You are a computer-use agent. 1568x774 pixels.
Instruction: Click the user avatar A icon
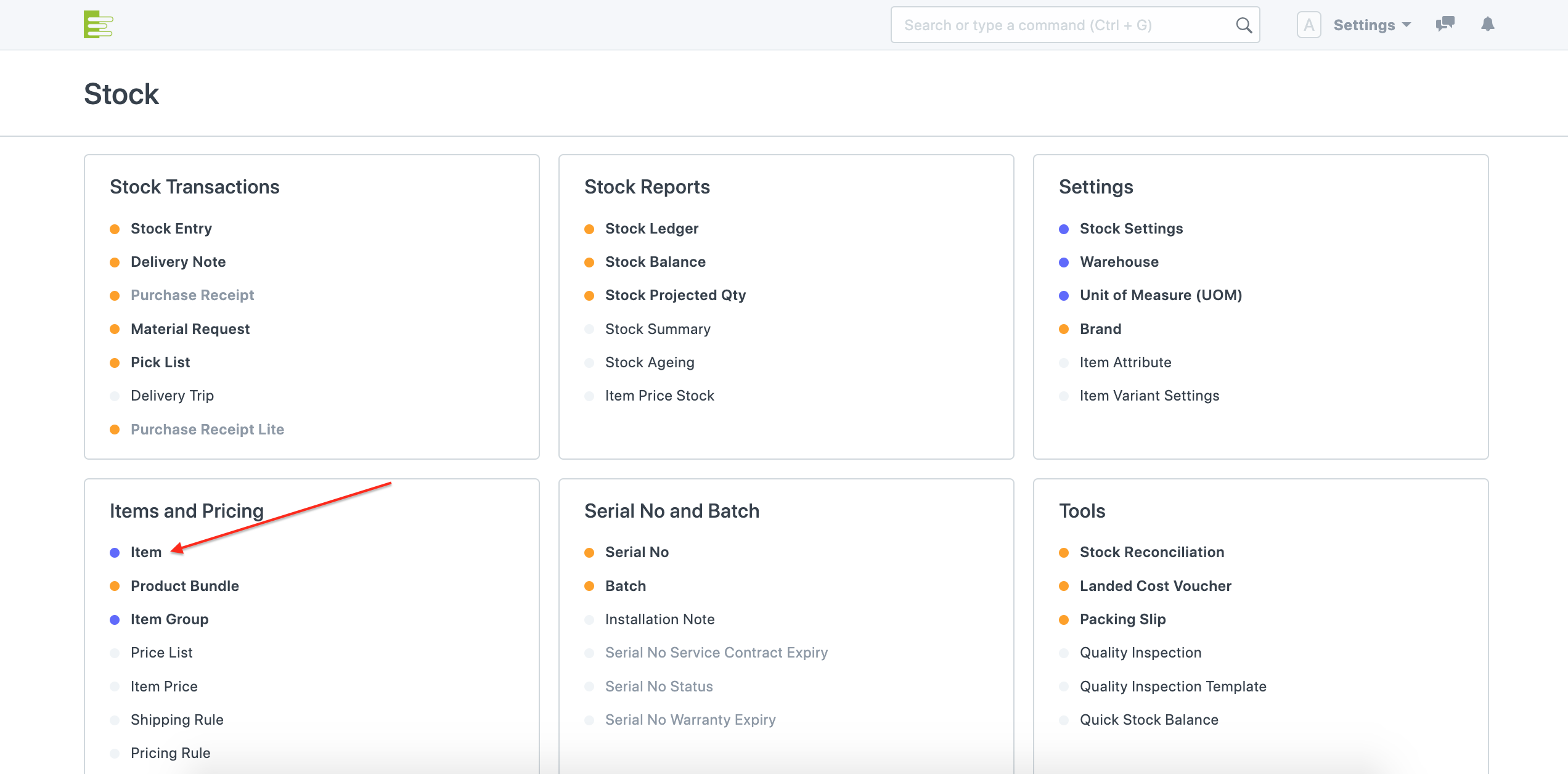coord(1309,25)
